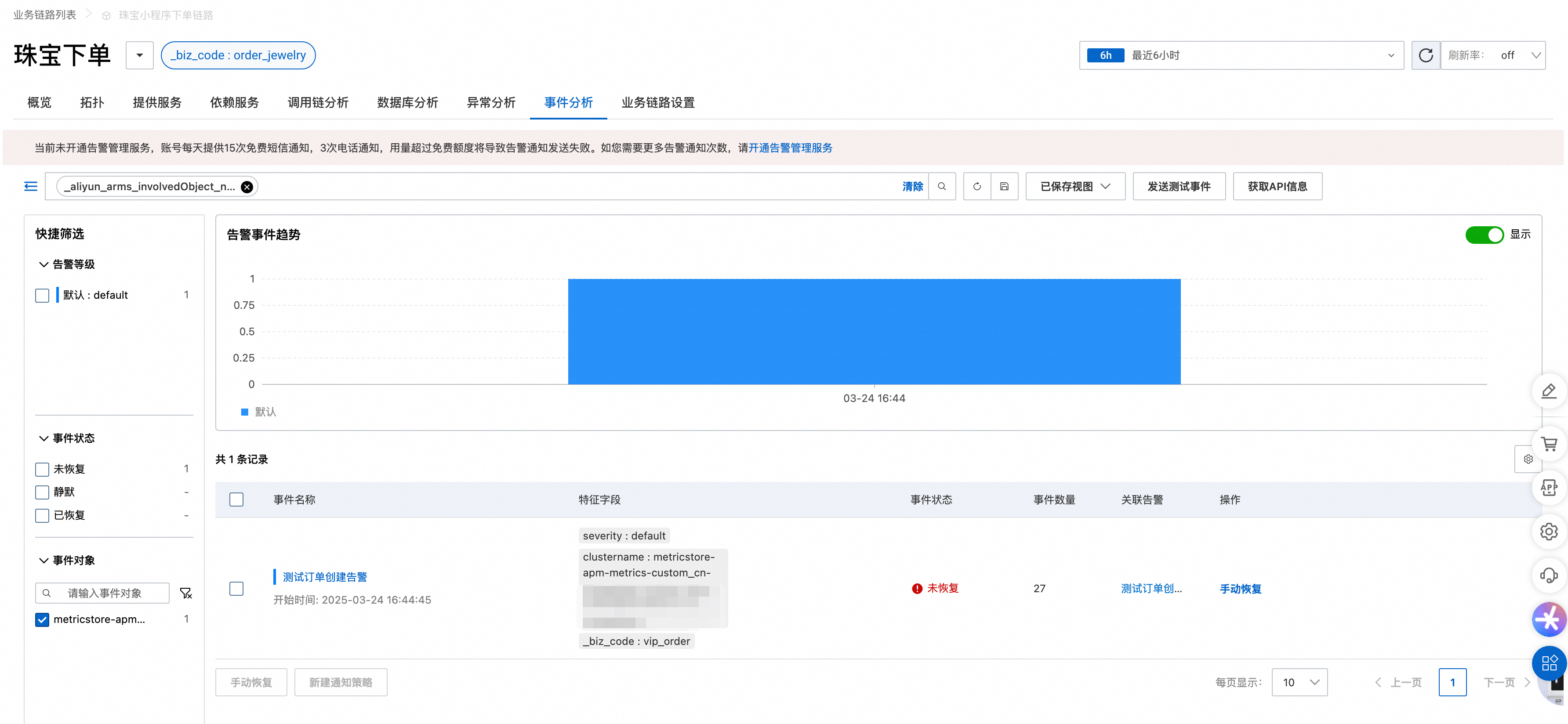This screenshot has height=724, width=1568.
Task: Toggle the quick filter sidebar menu icon
Action: [30, 186]
